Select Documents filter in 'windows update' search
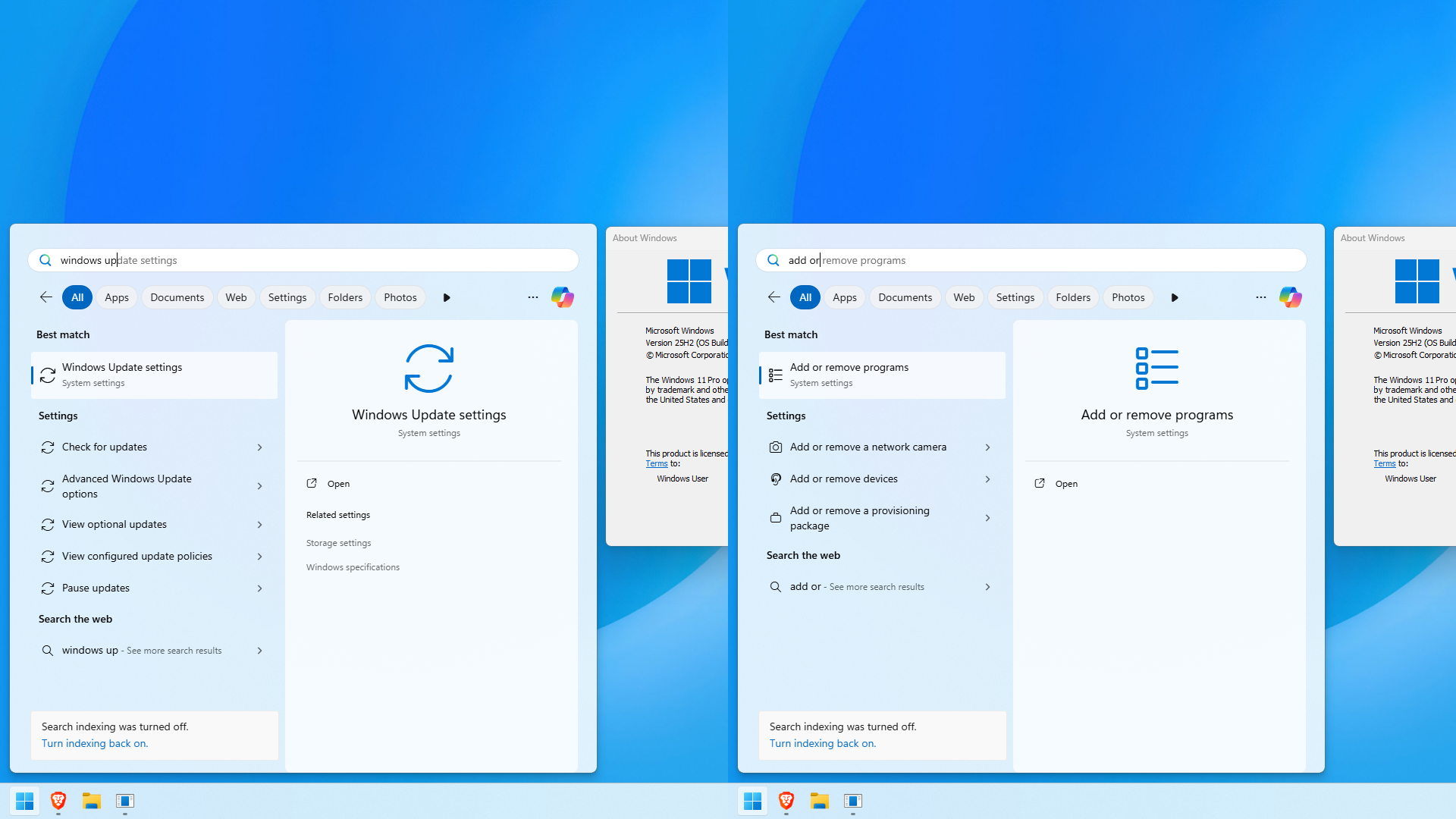The width and height of the screenshot is (1456, 819). (177, 297)
